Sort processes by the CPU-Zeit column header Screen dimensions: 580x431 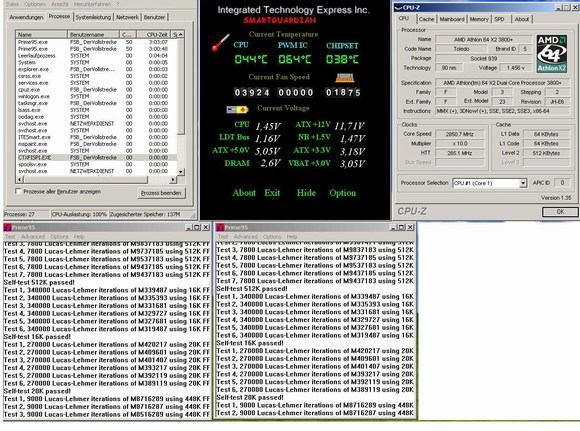pos(154,34)
